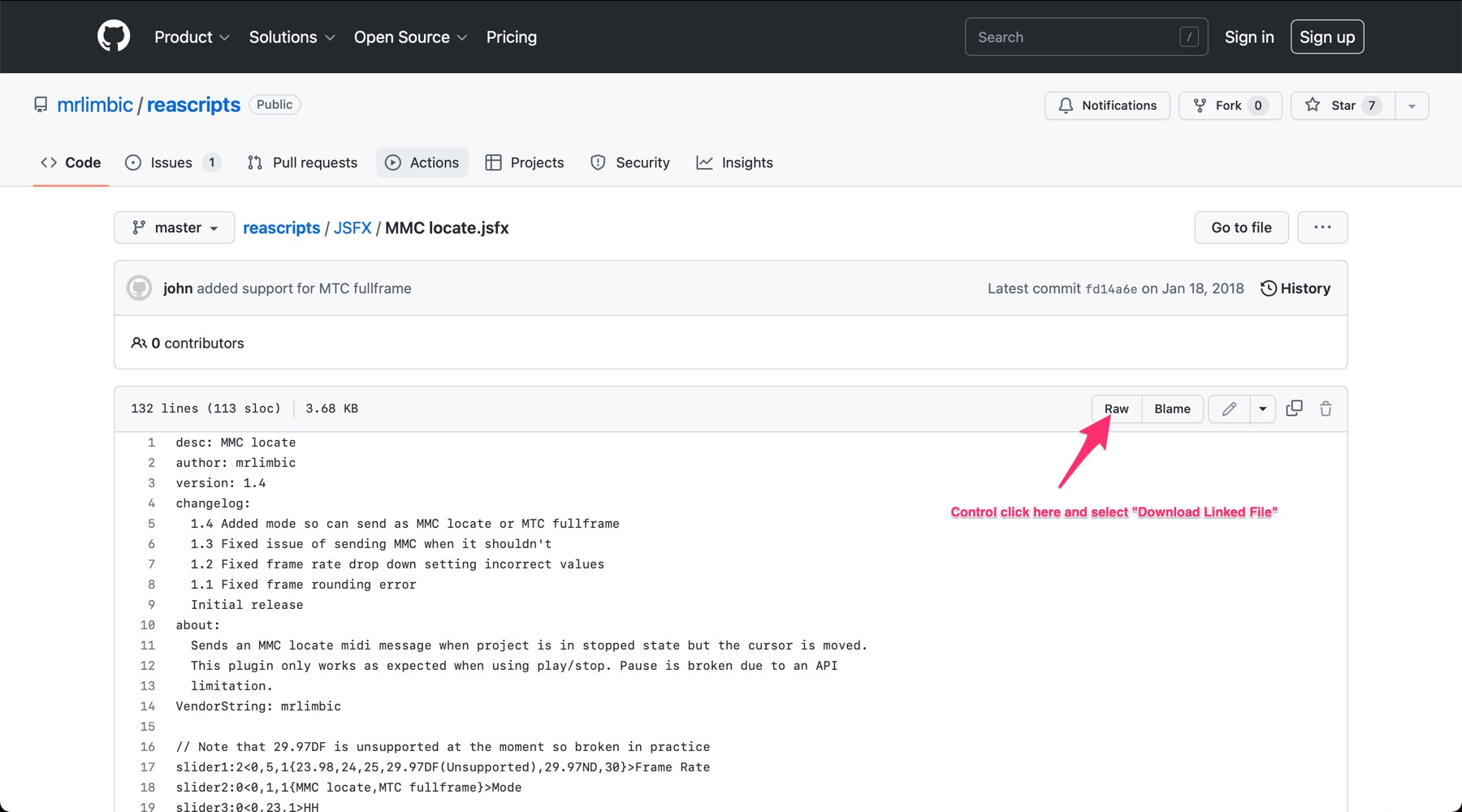
Task: Switch to the Insights tab
Action: click(735, 162)
